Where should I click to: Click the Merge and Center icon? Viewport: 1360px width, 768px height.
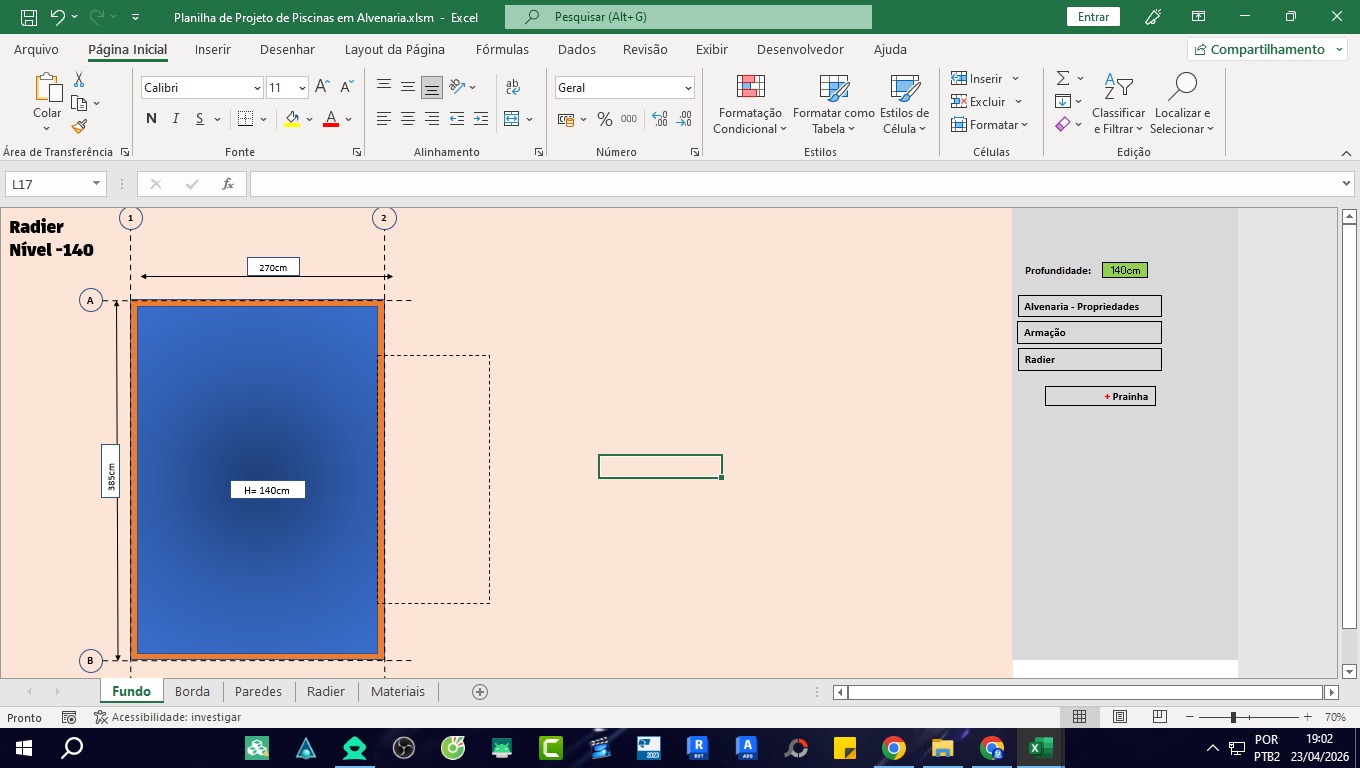512,119
